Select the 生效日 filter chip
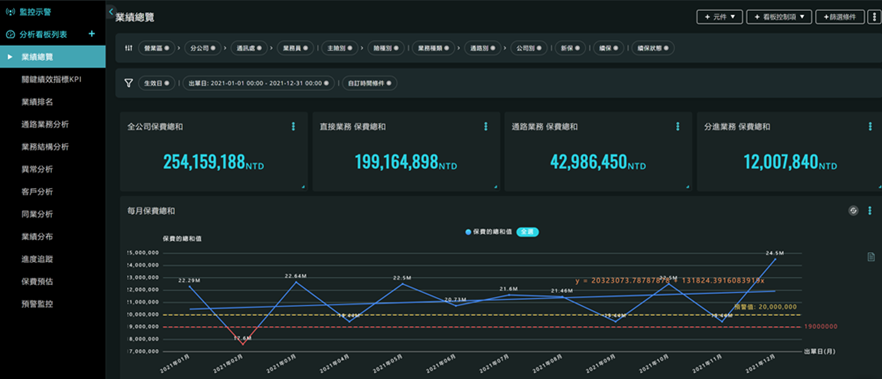The width and height of the screenshot is (882, 379). [x=156, y=83]
